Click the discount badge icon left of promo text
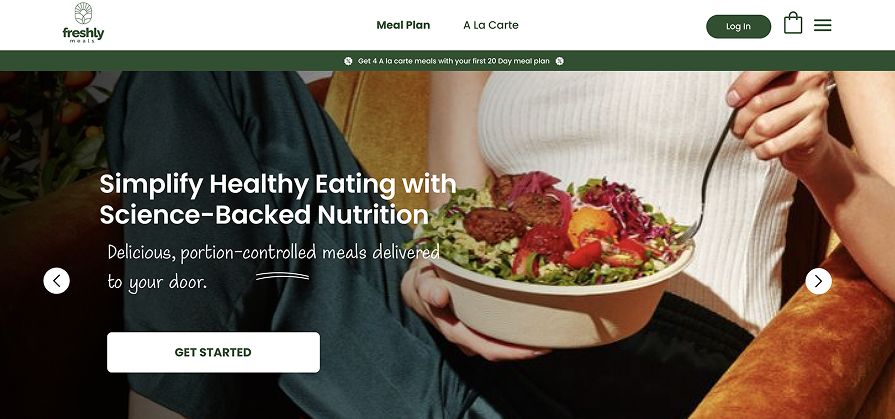 [x=348, y=61]
